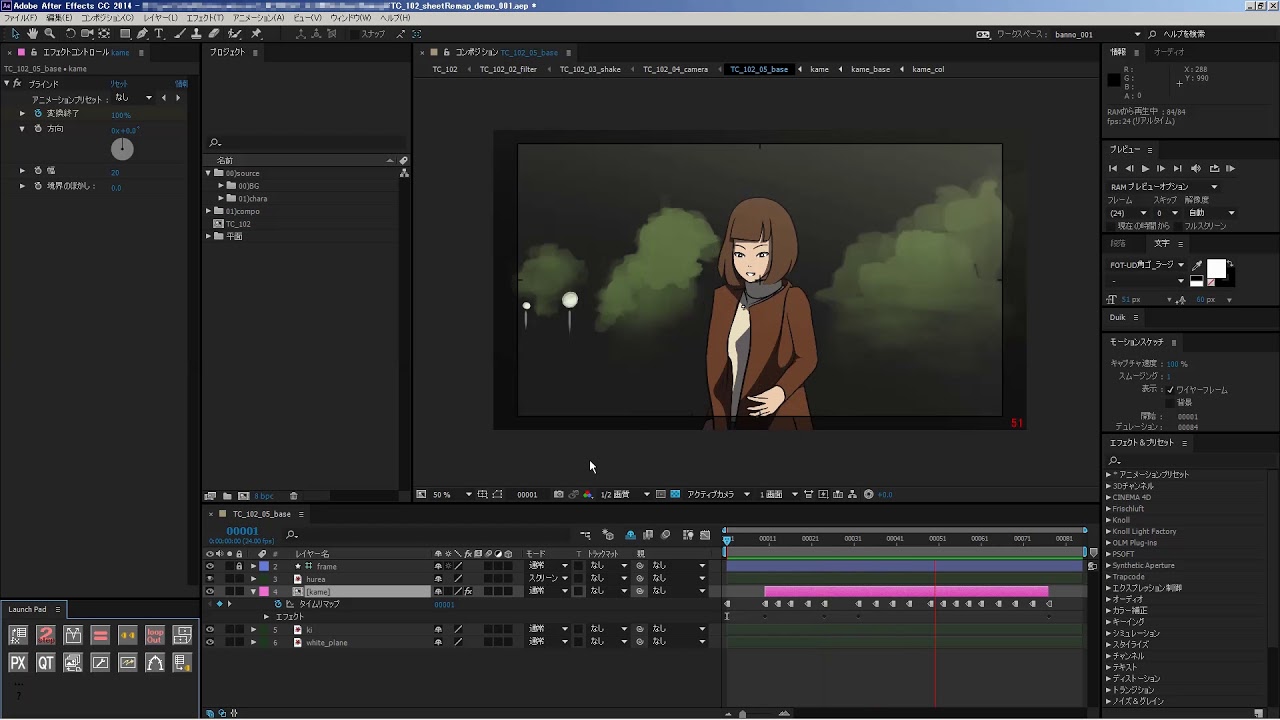Click the white fill color swatch
Screen dimensions: 1280x720
click(1216, 268)
